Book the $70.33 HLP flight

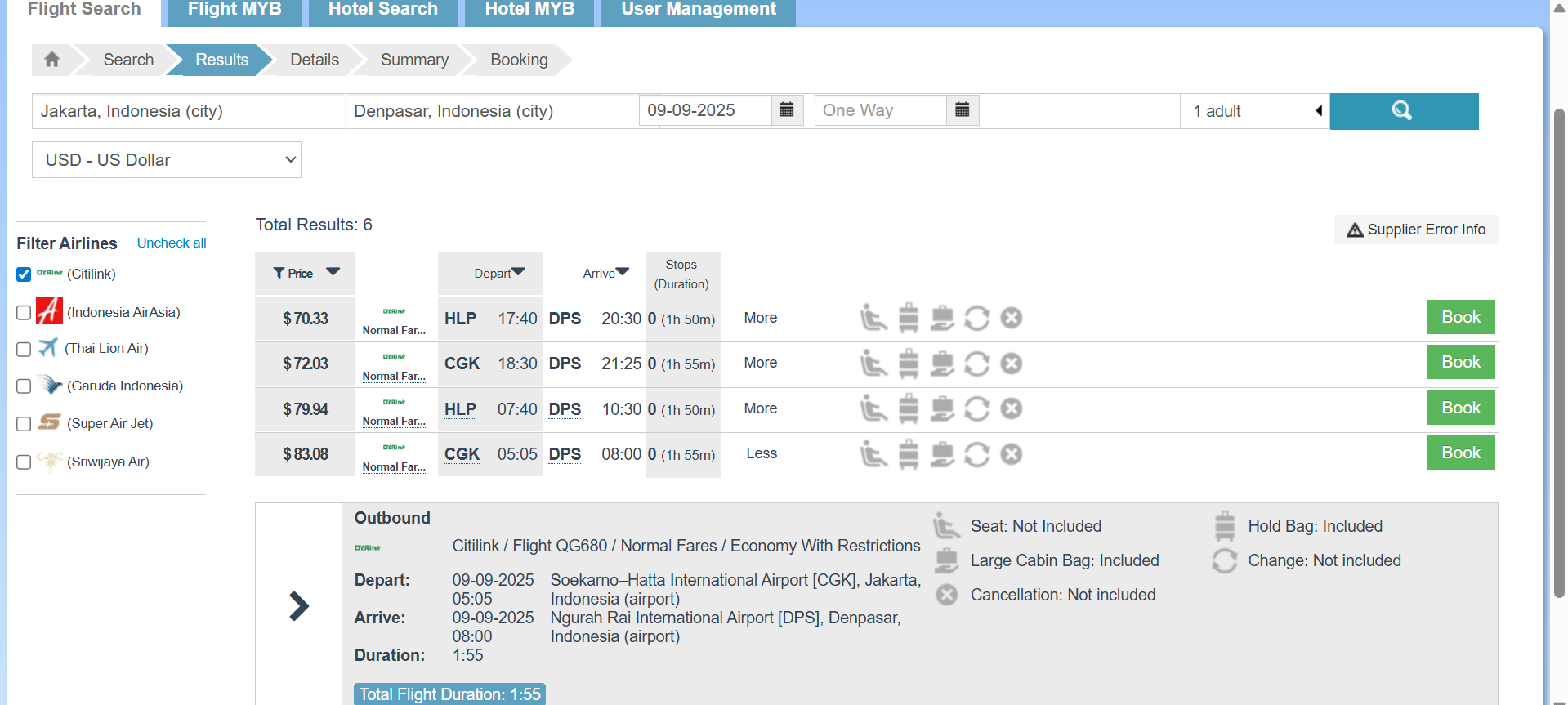1460,317
